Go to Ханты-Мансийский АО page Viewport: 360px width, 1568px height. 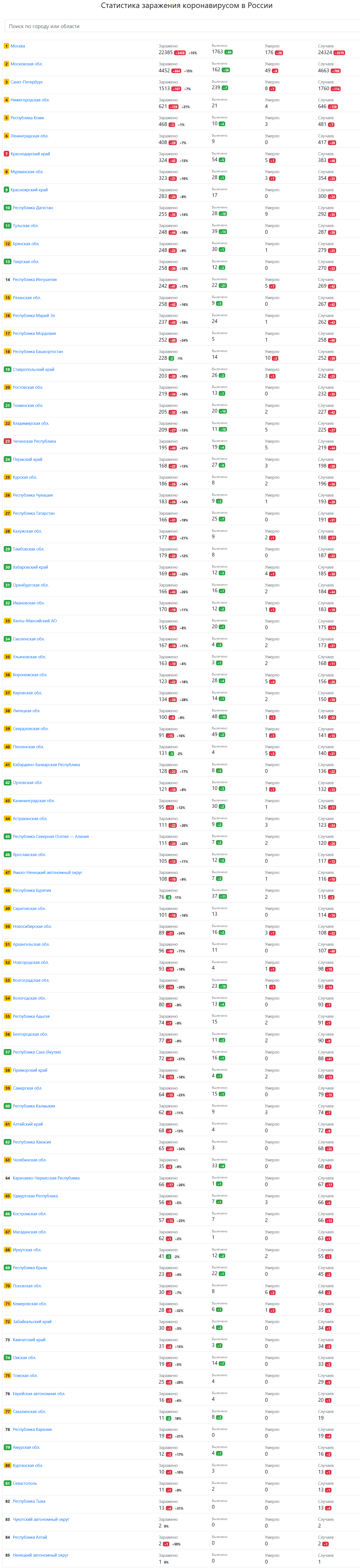35,621
